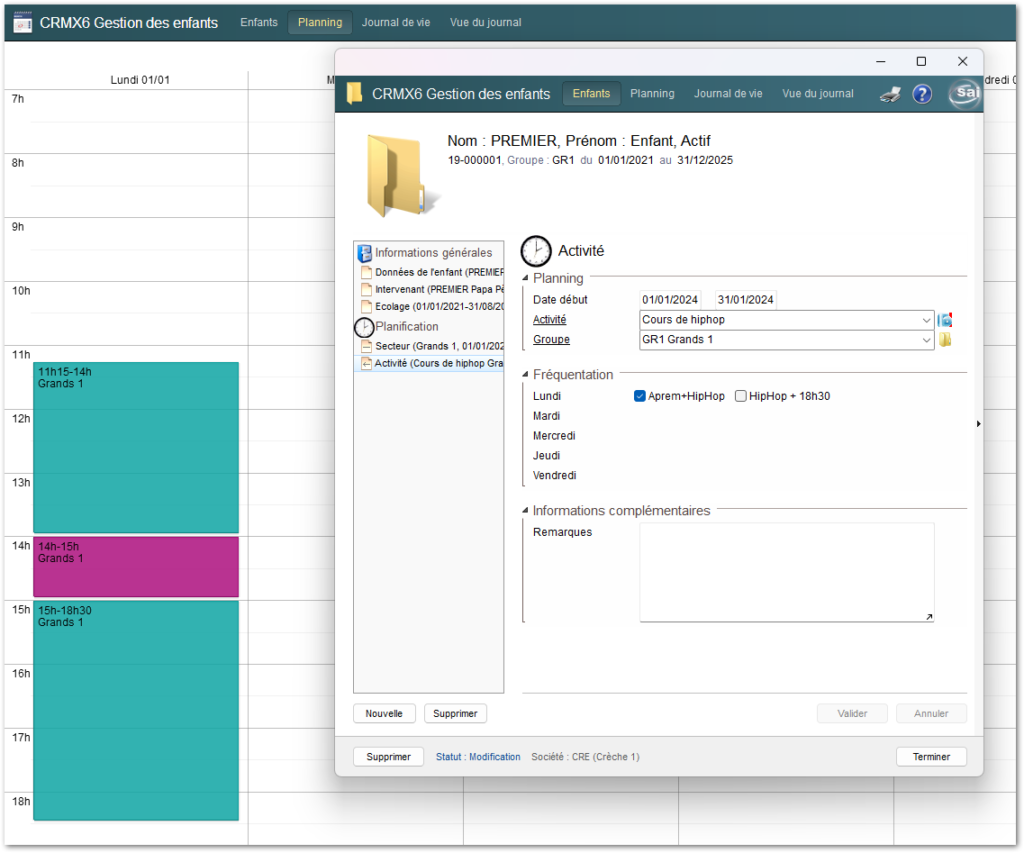Open the Groupe dropdown showing GR1 Grands 1
This screenshot has width=1024, height=853.
pos(786,340)
